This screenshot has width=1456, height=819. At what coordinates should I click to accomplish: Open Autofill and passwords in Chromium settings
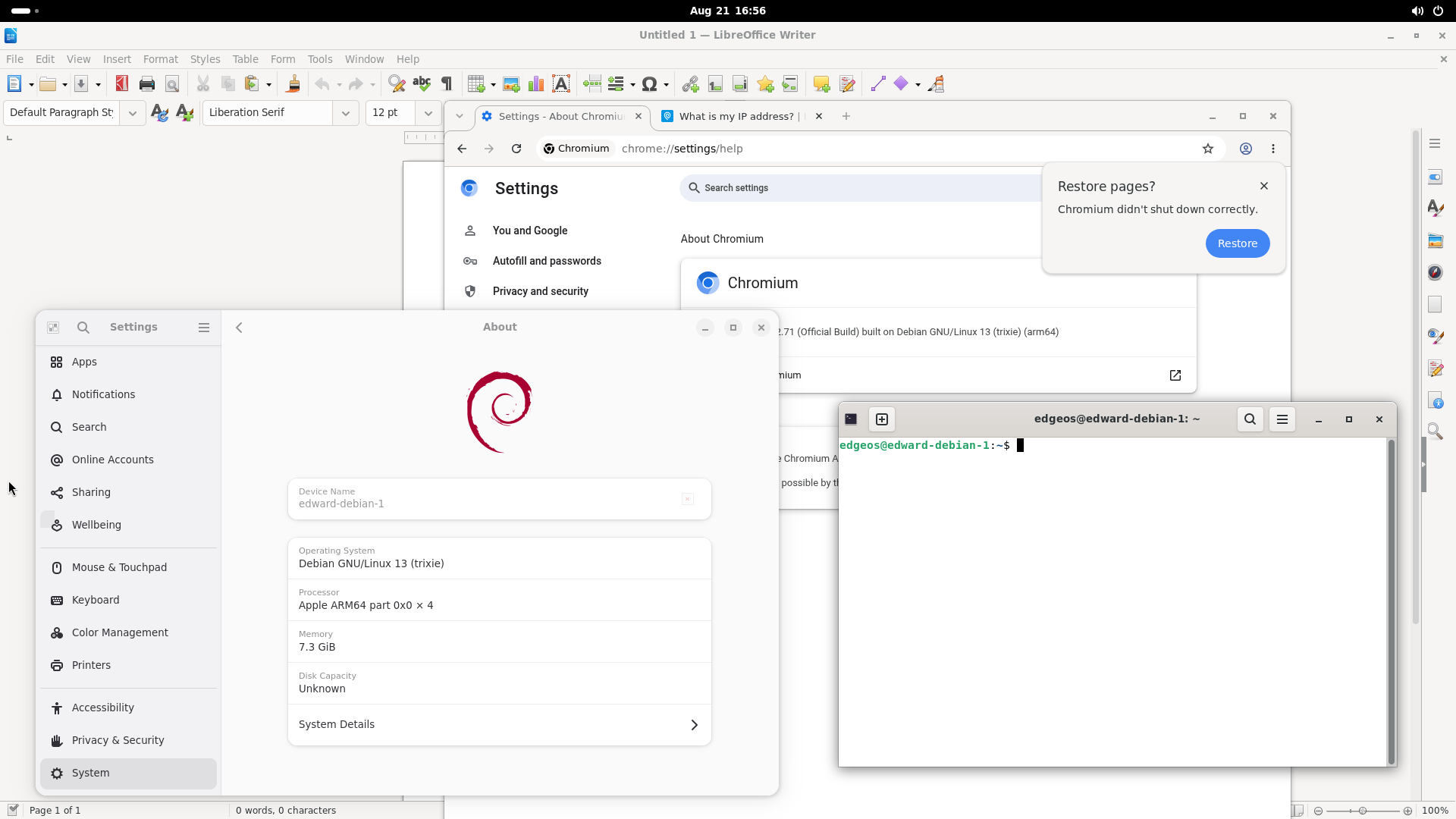(x=547, y=261)
